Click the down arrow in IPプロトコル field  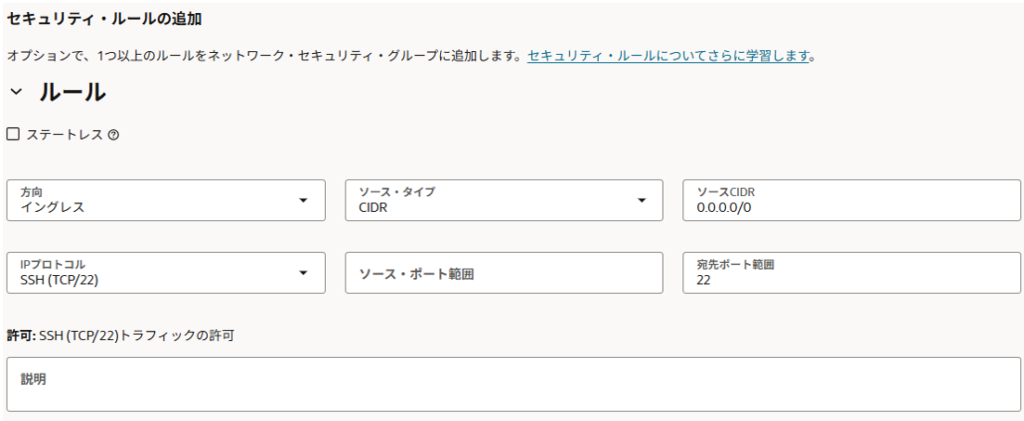[x=304, y=273]
